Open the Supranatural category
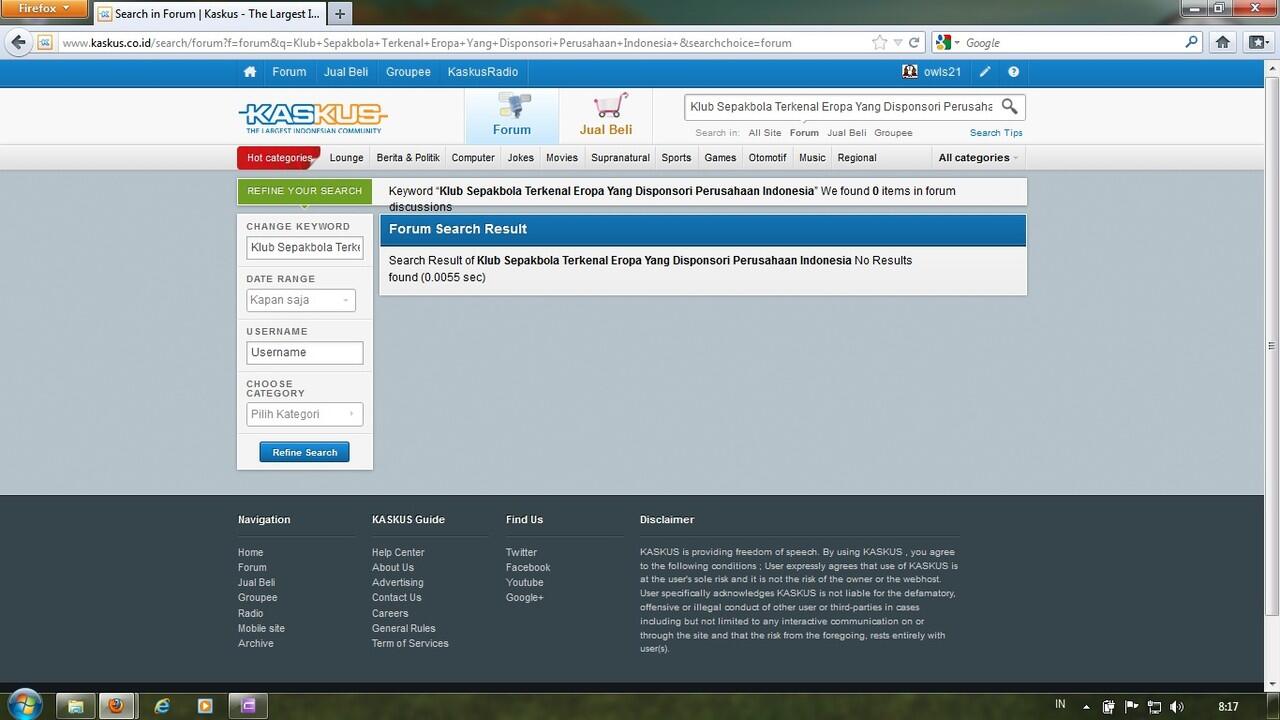The image size is (1280, 720). 620,157
